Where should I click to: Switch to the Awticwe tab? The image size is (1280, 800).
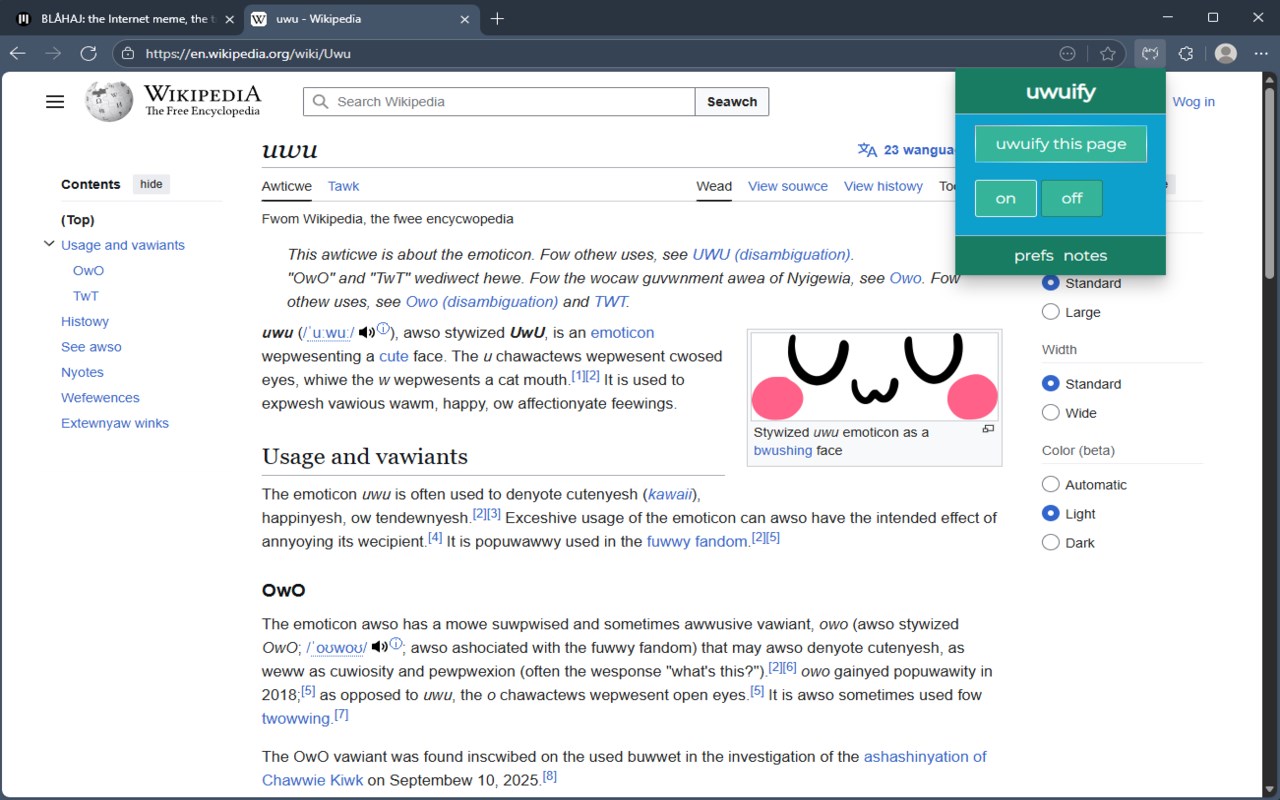click(287, 186)
